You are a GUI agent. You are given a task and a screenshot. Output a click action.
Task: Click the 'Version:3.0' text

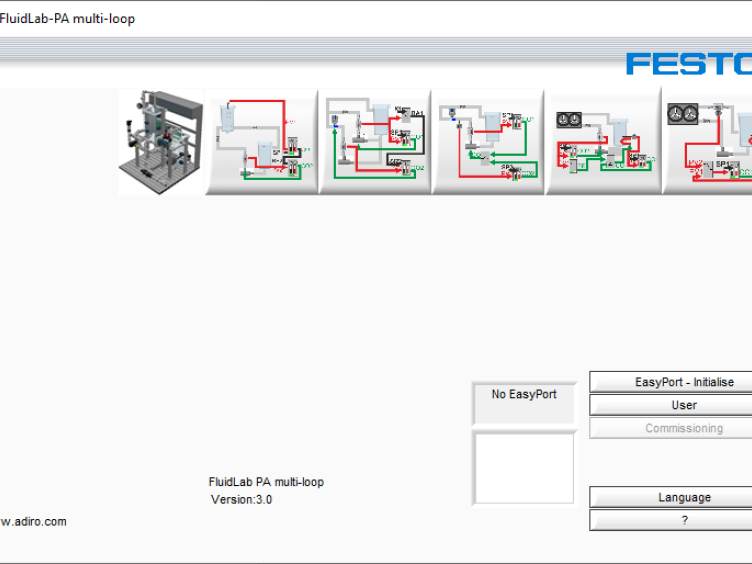[241, 500]
